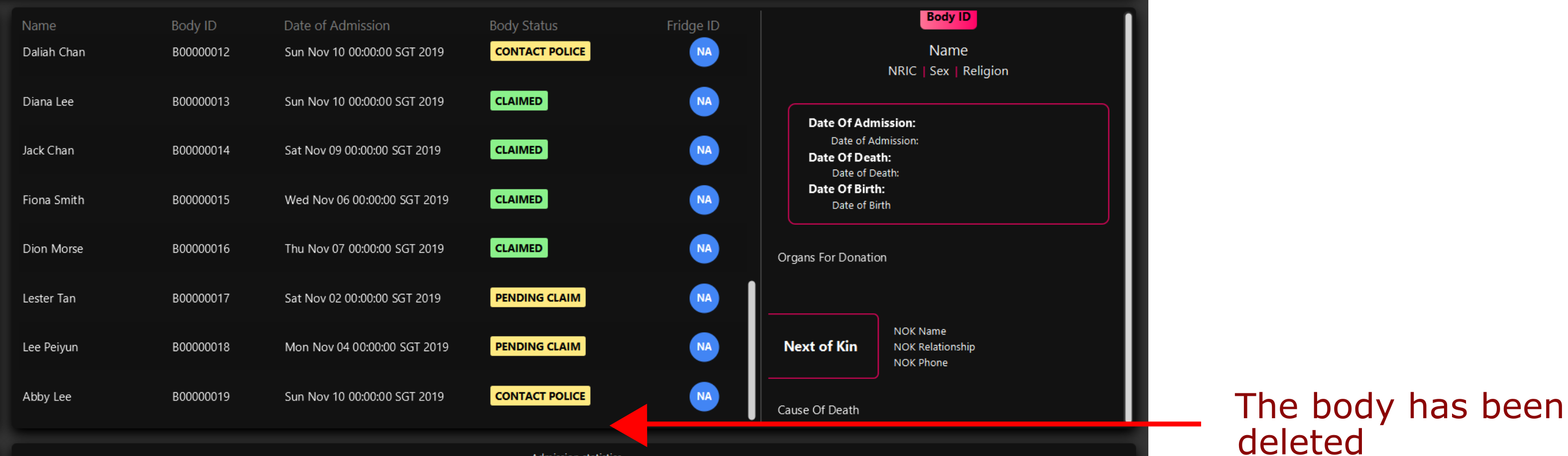Screen dimensions: 1568x456
Task: Click the NA fridge badge for Abby Lee
Action: [x=704, y=396]
